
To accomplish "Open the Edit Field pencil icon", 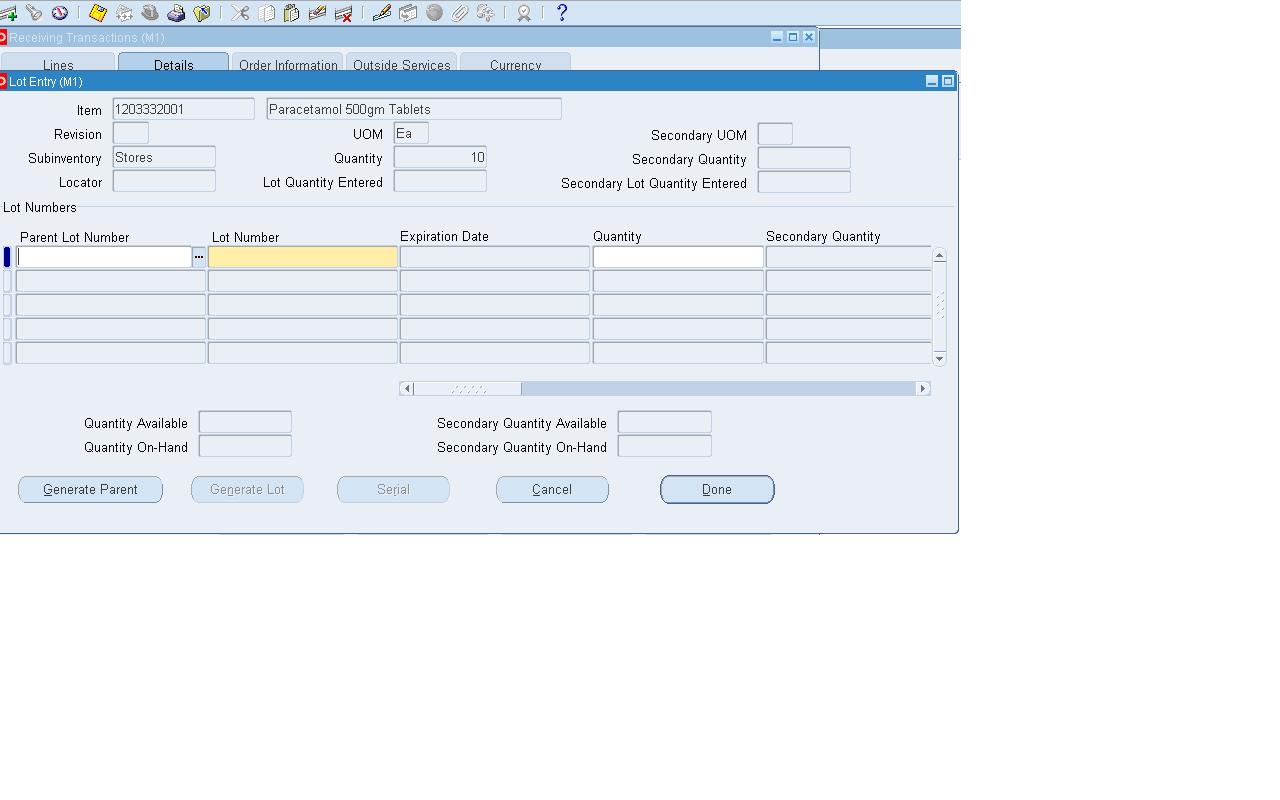I will (x=382, y=13).
